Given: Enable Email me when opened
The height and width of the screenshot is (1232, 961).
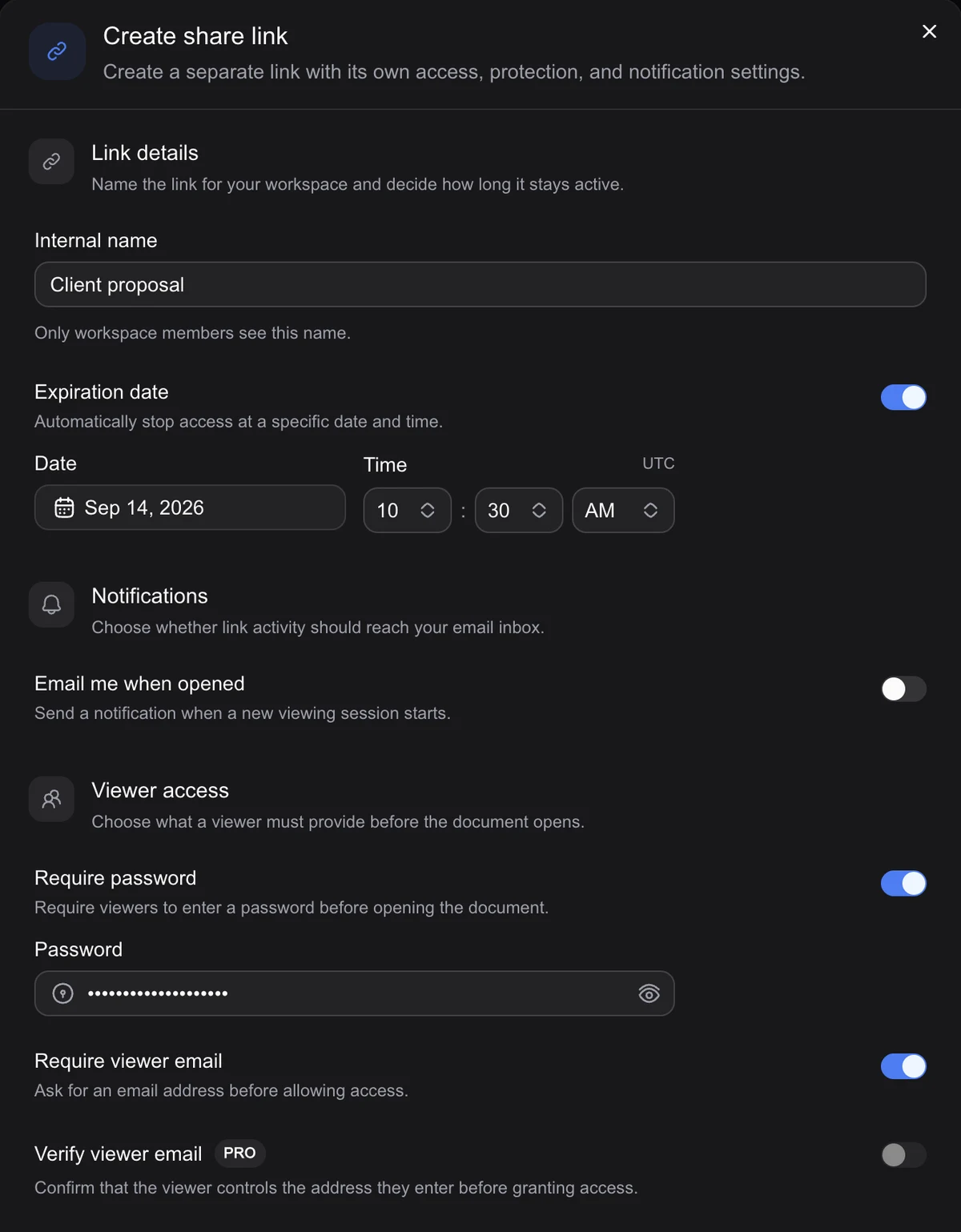Looking at the screenshot, I should (x=903, y=688).
